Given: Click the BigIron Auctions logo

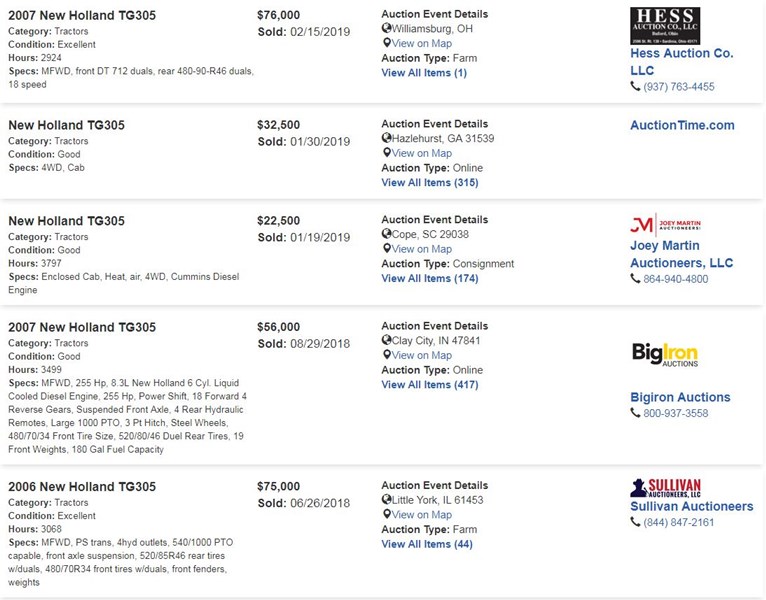Looking at the screenshot, I should tap(664, 354).
